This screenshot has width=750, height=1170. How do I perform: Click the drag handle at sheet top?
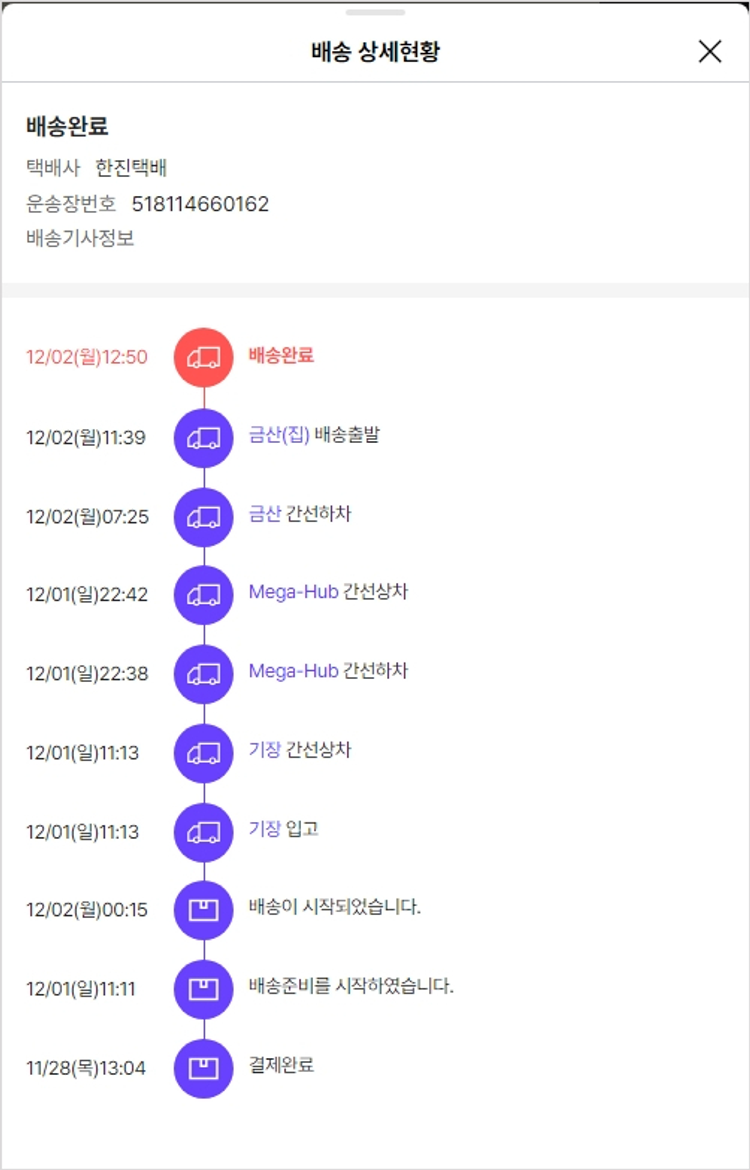[375, 12]
